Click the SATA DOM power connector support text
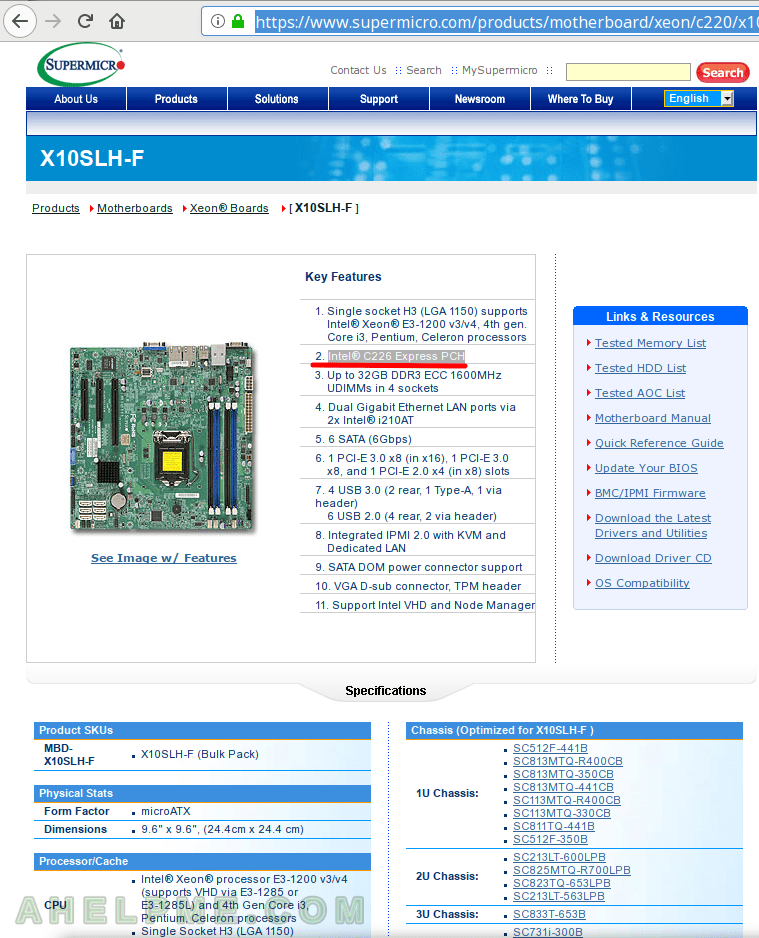Viewport: 759px width, 938px height. 425,567
